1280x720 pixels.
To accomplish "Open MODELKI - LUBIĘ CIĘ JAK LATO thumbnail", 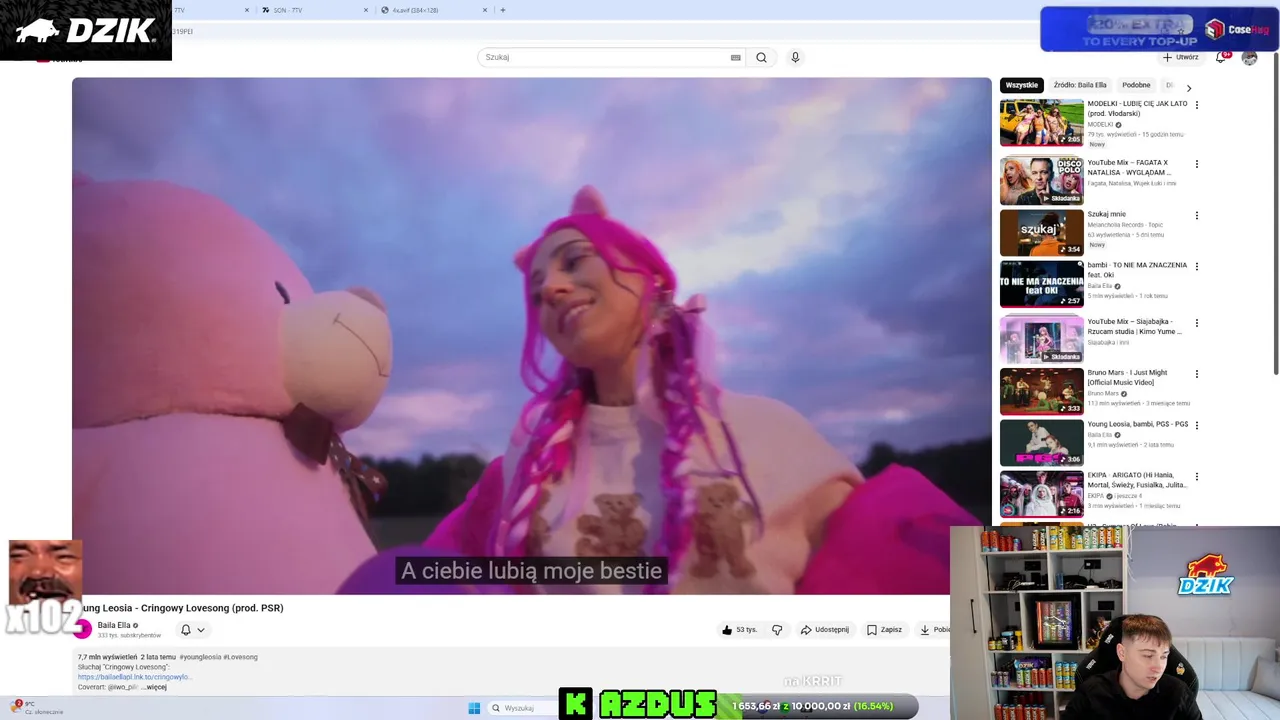I will 1041,122.
